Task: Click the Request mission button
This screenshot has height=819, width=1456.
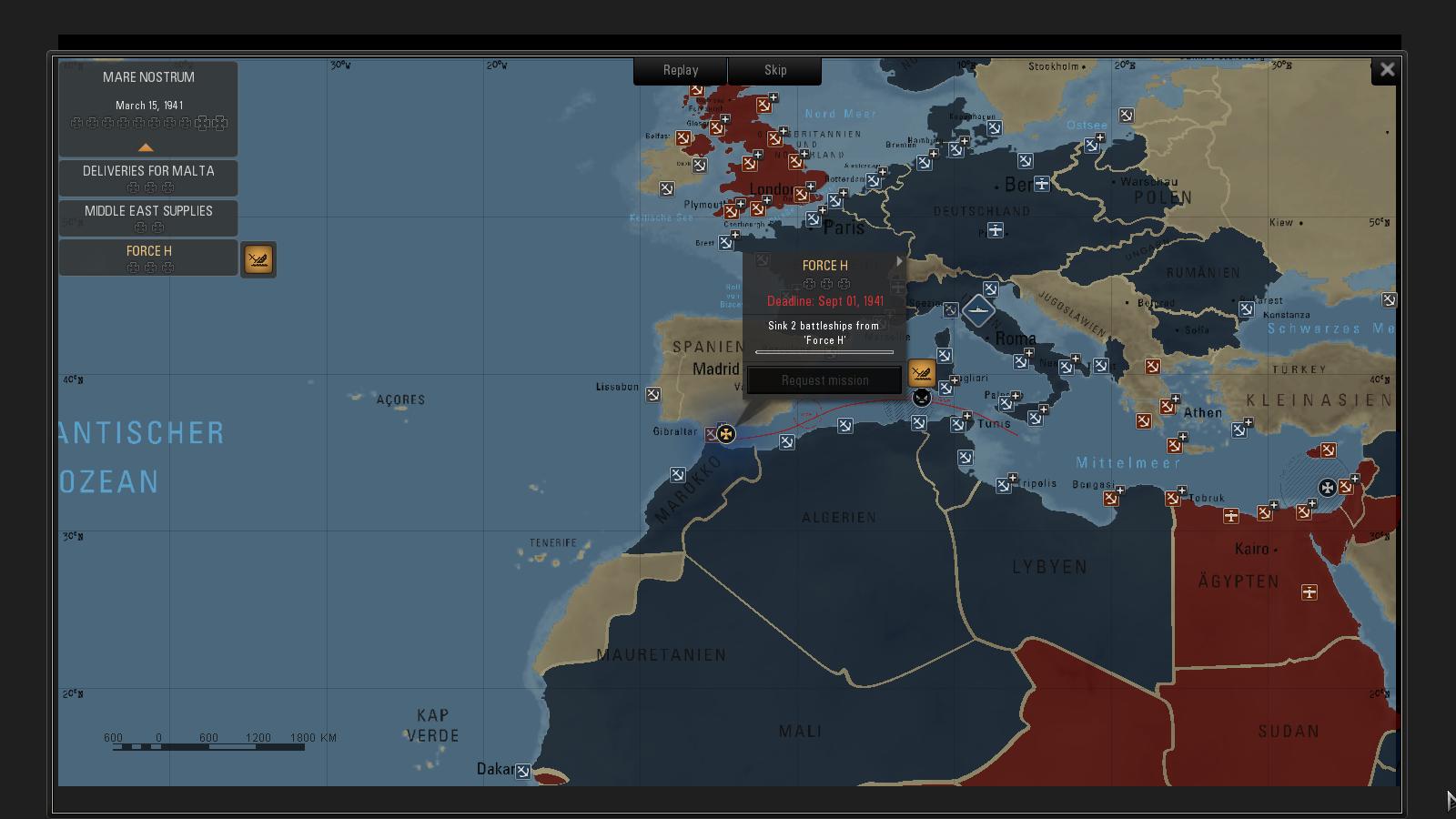Action: click(x=824, y=380)
